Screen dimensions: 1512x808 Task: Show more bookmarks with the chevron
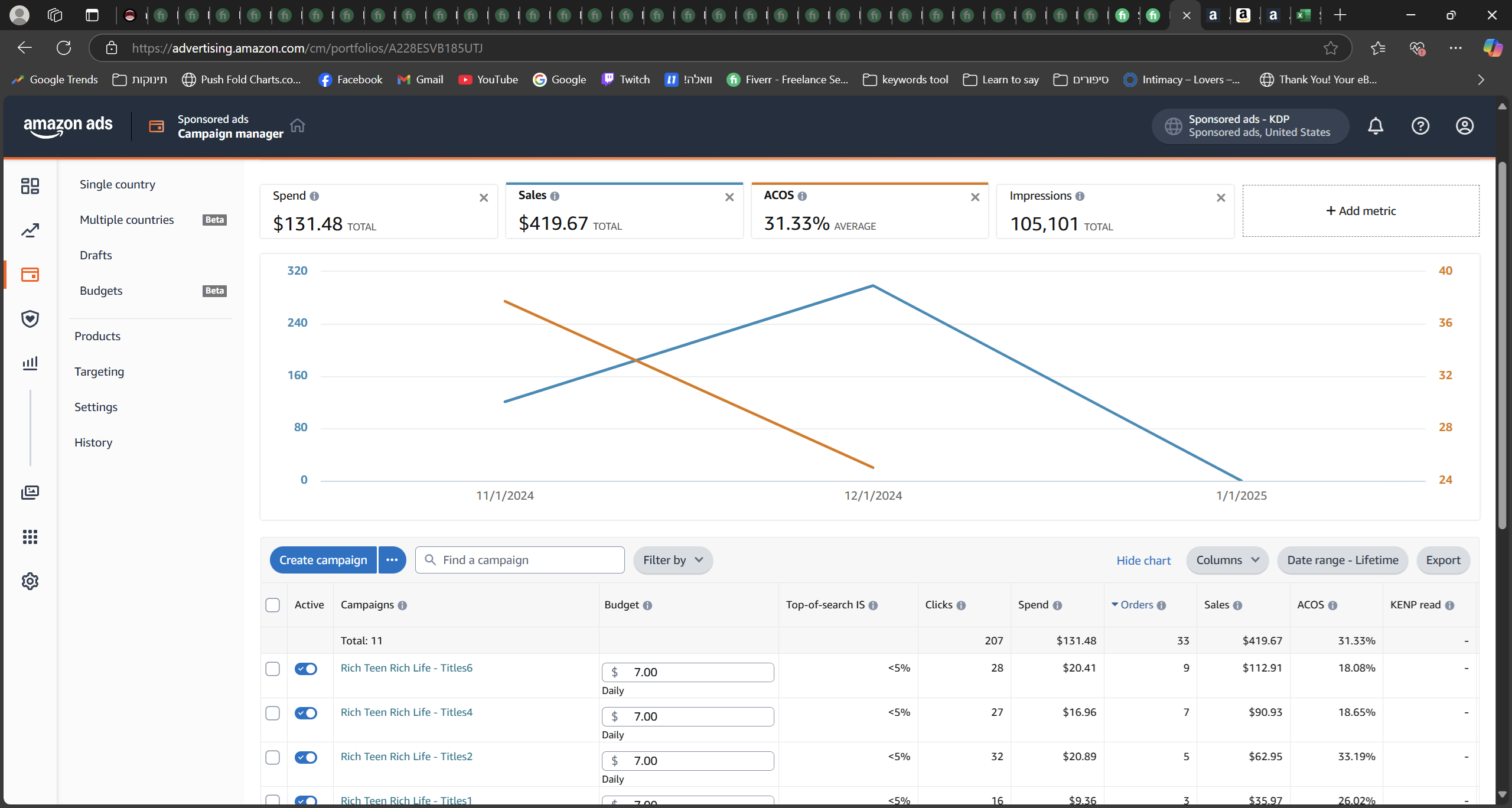[x=1481, y=80]
